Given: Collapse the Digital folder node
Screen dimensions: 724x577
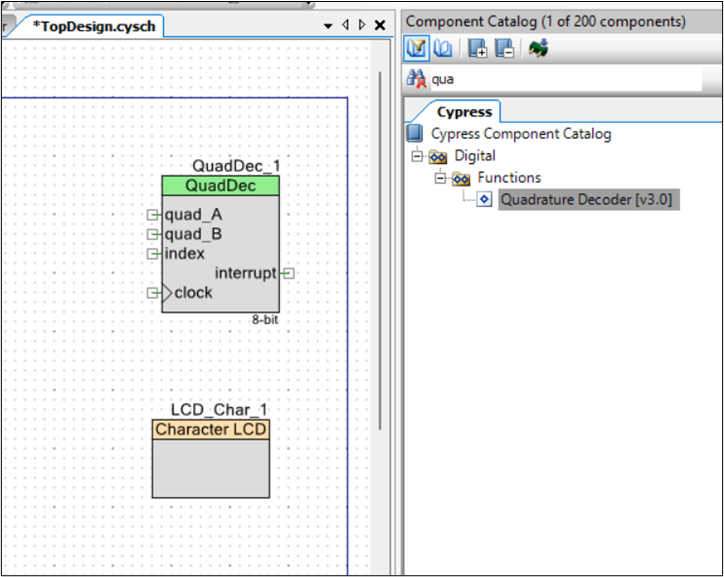Looking at the screenshot, I should click(x=417, y=156).
